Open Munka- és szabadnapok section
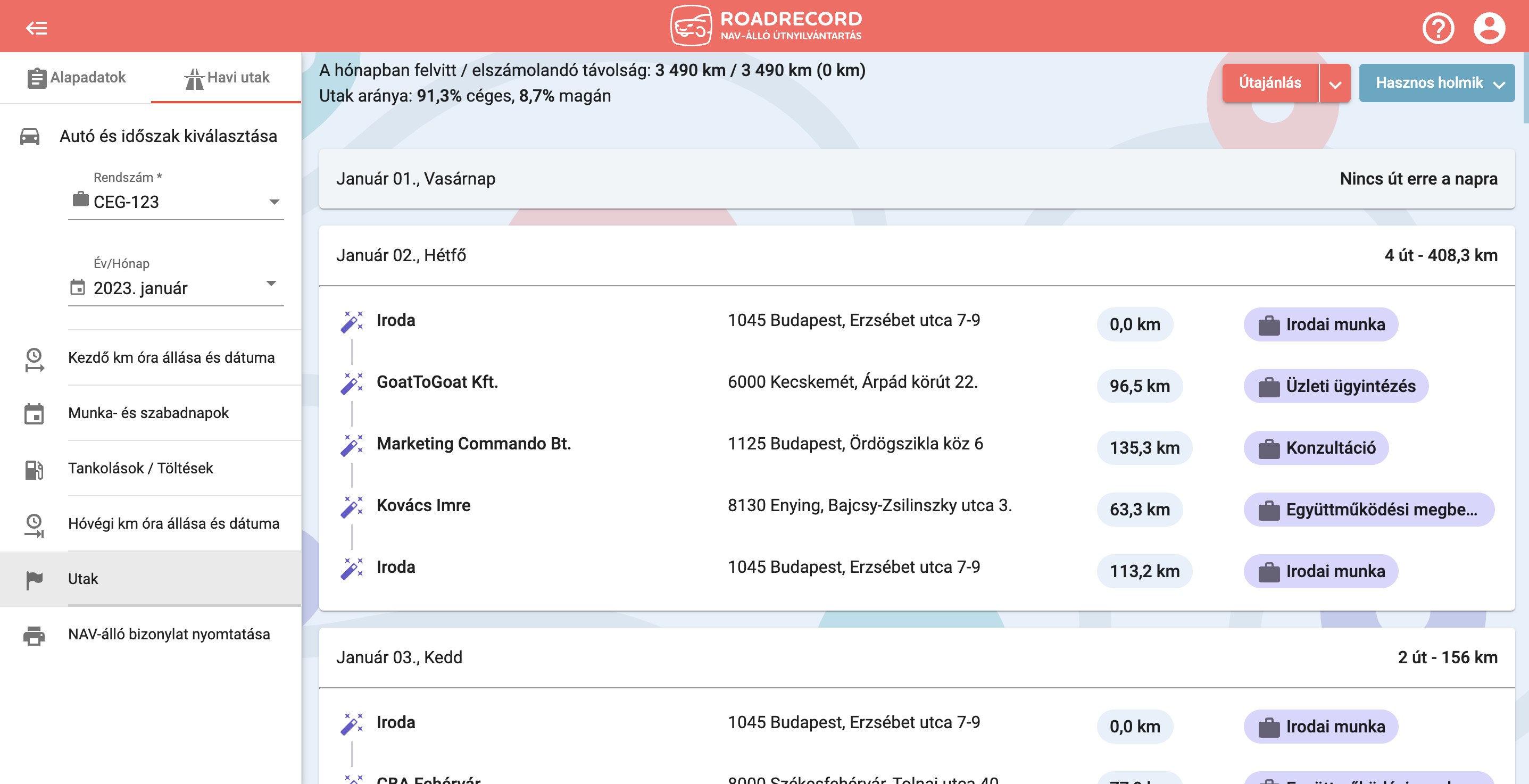 151,413
